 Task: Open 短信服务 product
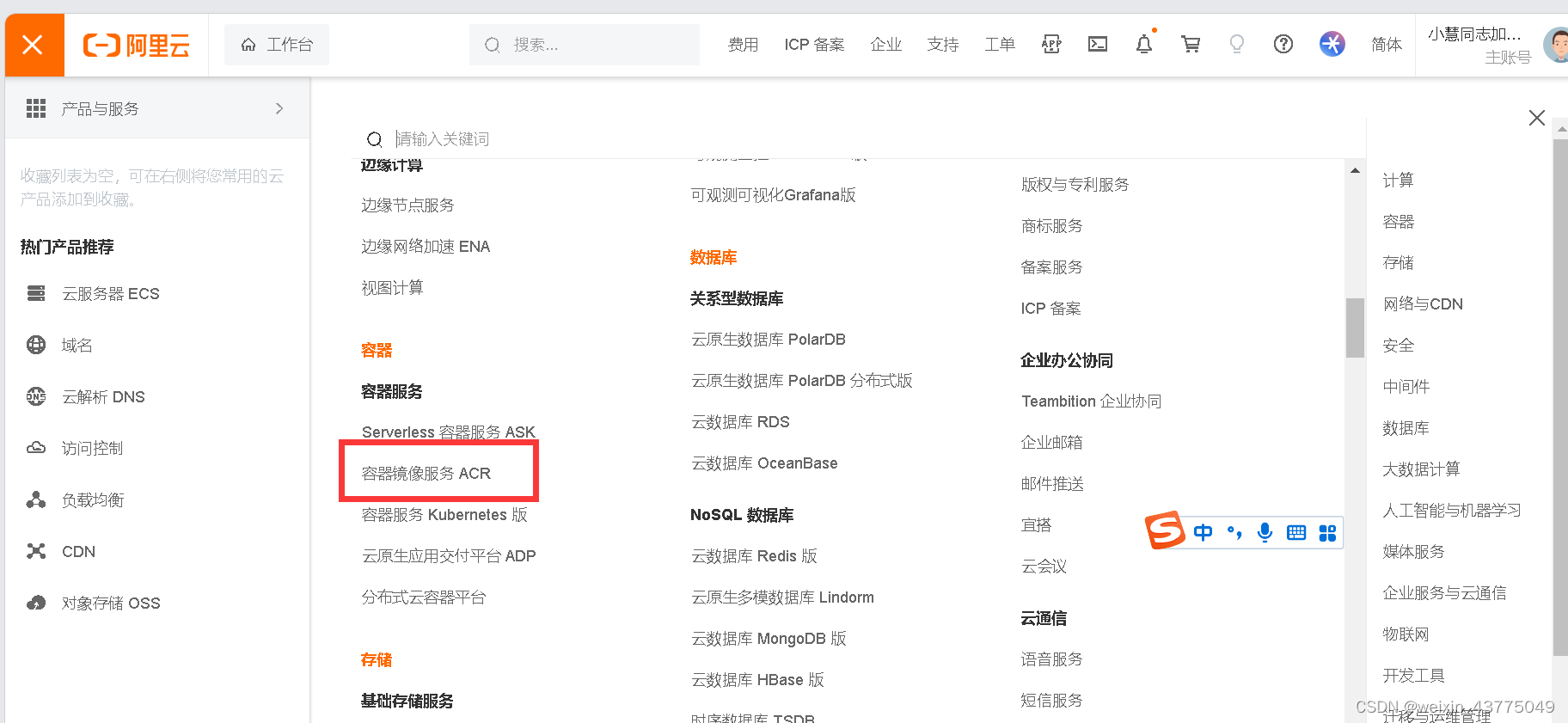click(x=1051, y=701)
